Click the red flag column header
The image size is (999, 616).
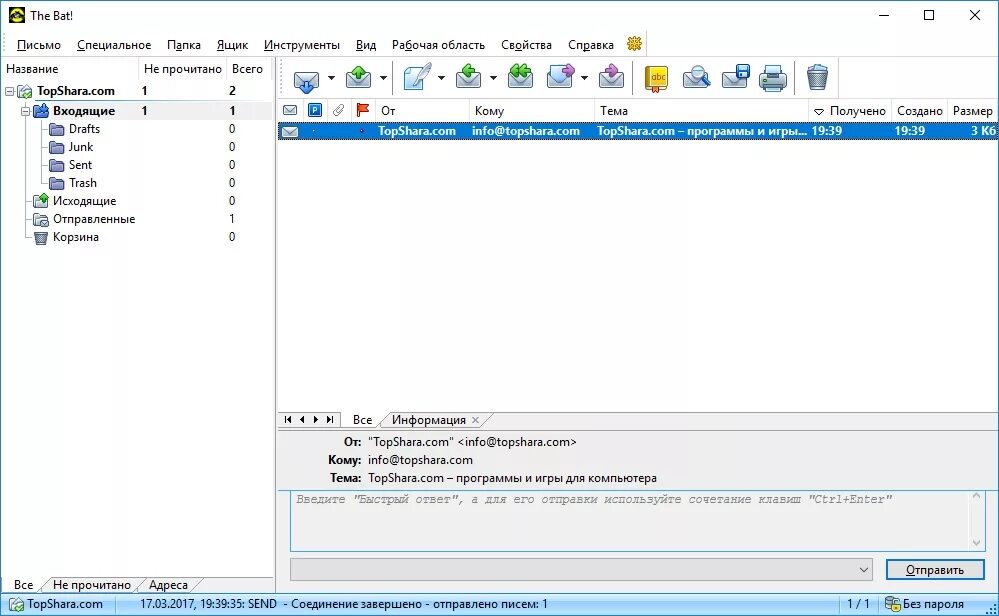point(363,110)
